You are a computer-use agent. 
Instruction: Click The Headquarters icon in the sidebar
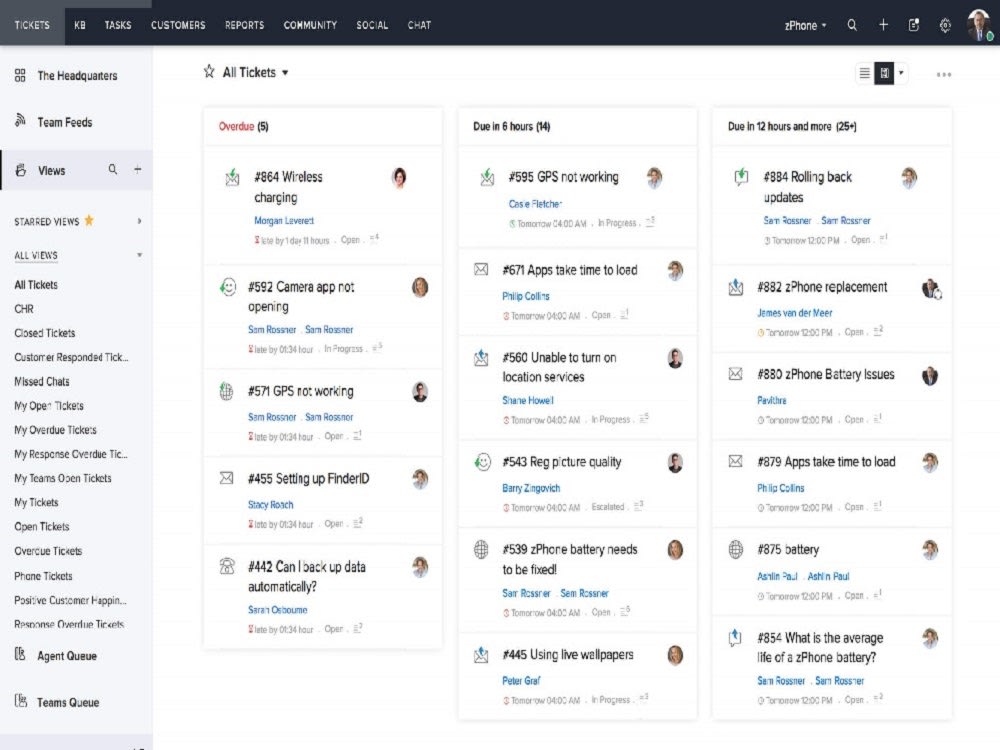click(x=18, y=75)
